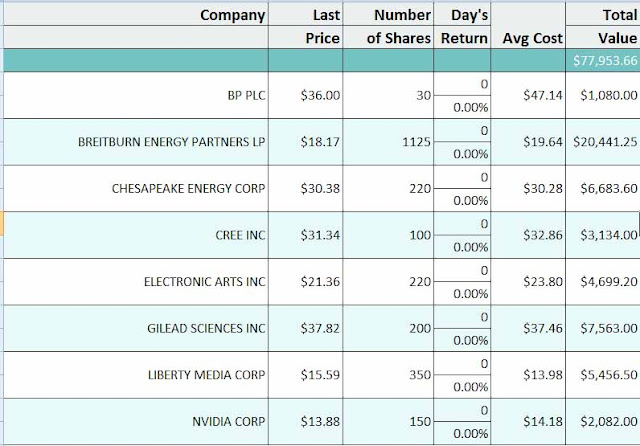Select the Day's Return column header
This screenshot has width=640, height=446.
[x=463, y=26]
